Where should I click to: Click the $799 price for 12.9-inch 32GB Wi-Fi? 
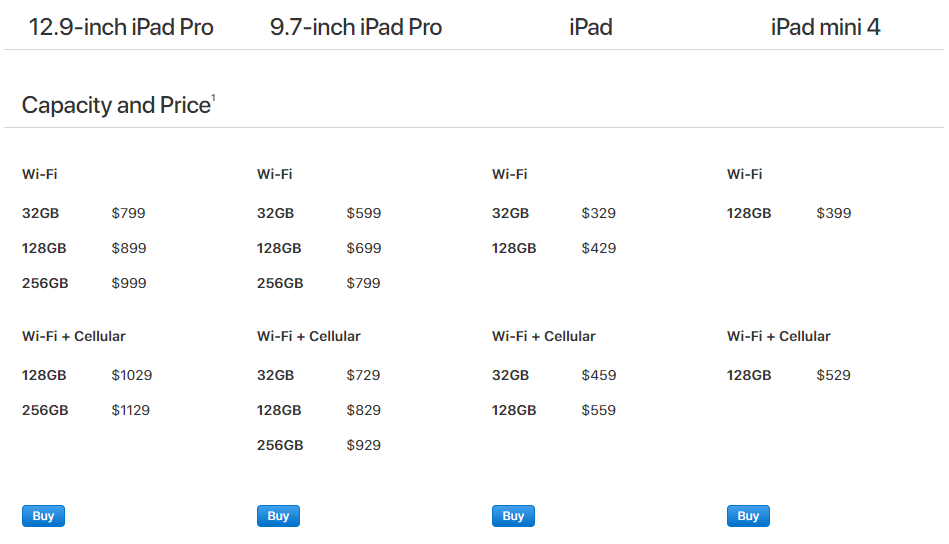[128, 213]
